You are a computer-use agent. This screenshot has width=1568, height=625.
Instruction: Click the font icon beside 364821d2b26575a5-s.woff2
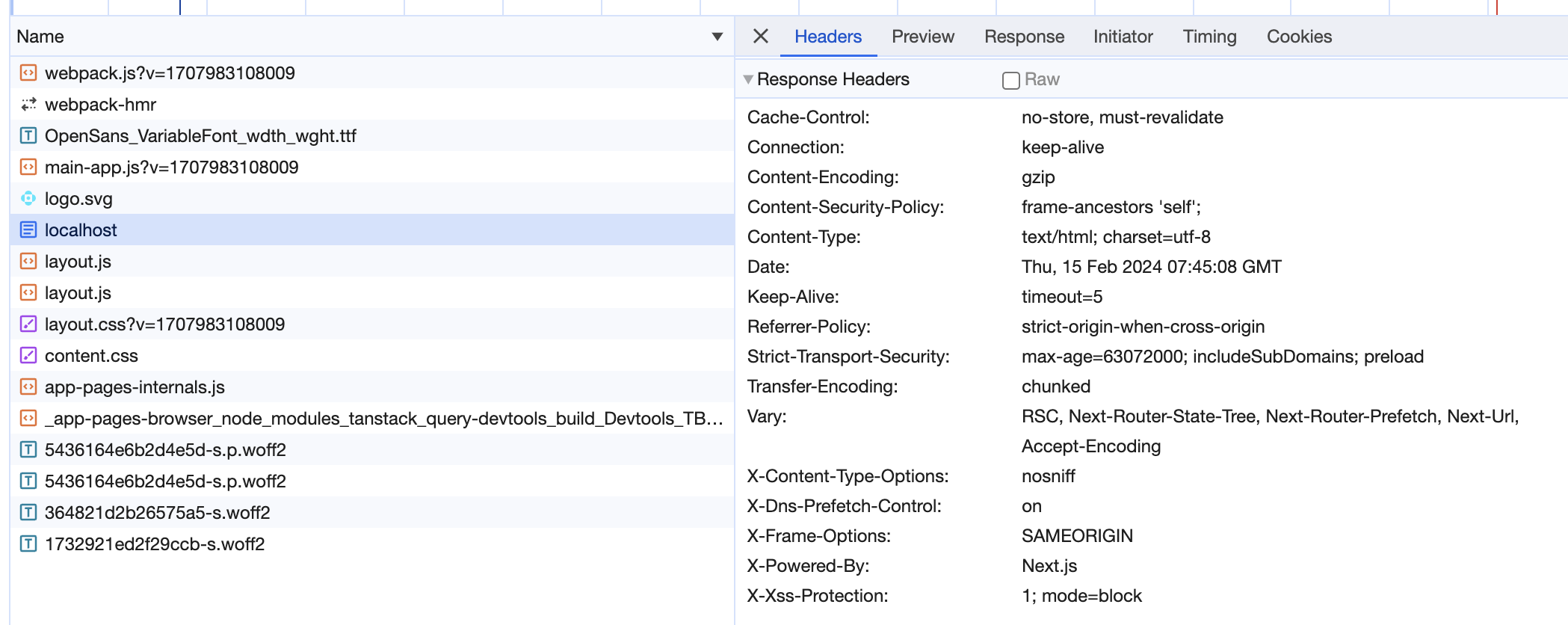click(x=28, y=512)
